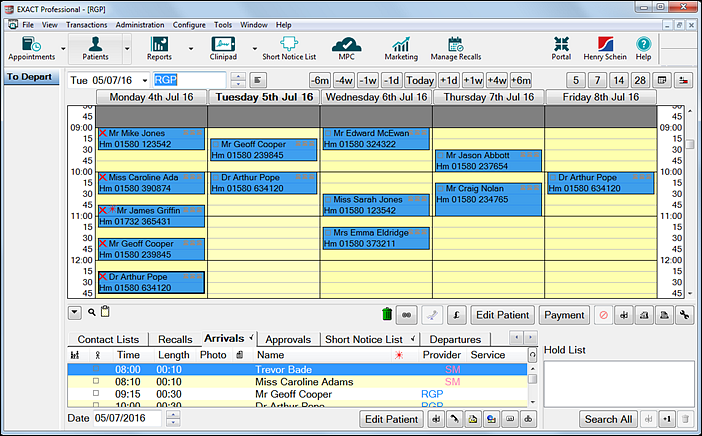This screenshot has width=702, height=436.
Task: Switch to the Recalls tab
Action: pyautogui.click(x=175, y=339)
